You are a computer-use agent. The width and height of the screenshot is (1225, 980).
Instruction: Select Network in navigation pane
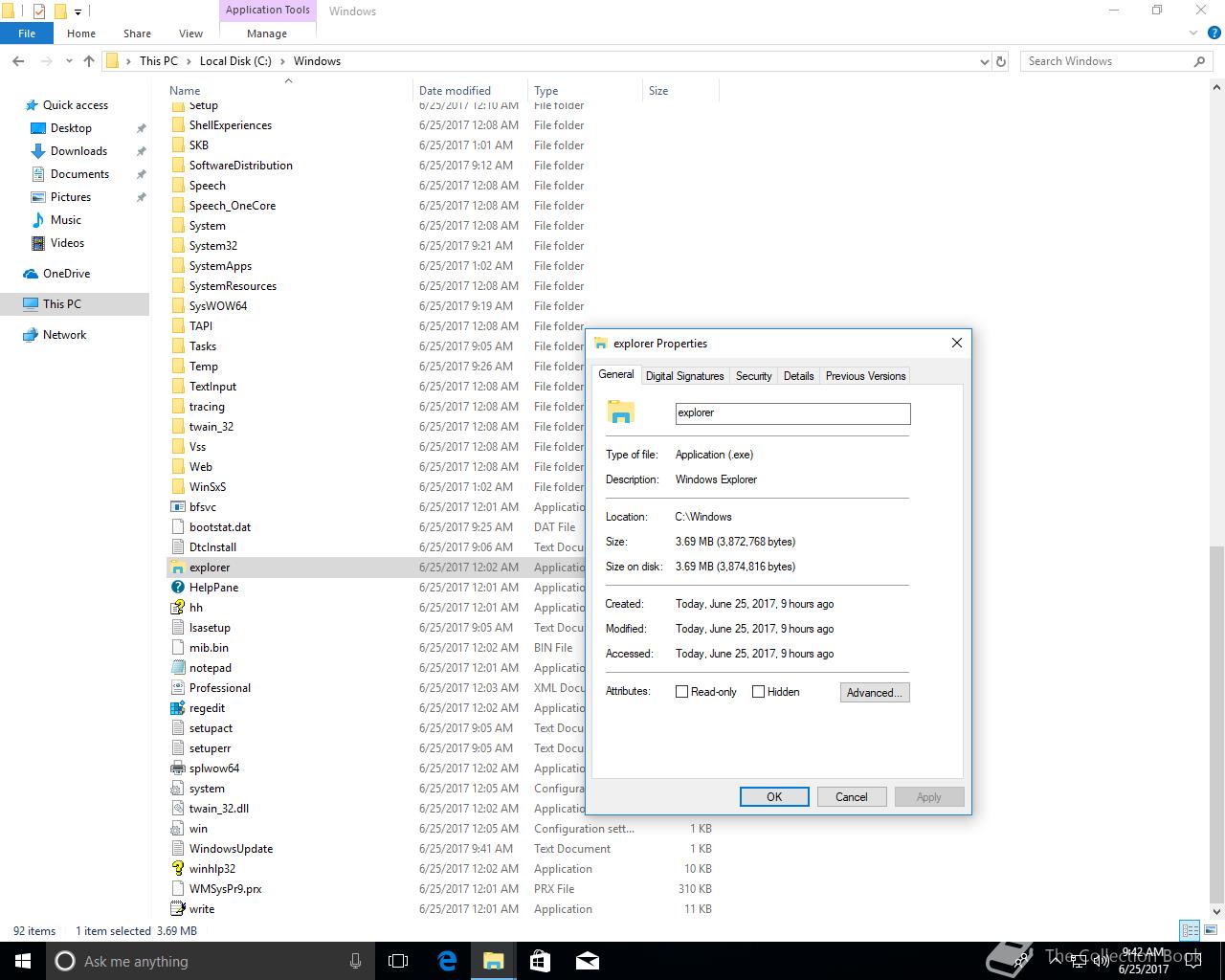(64, 335)
